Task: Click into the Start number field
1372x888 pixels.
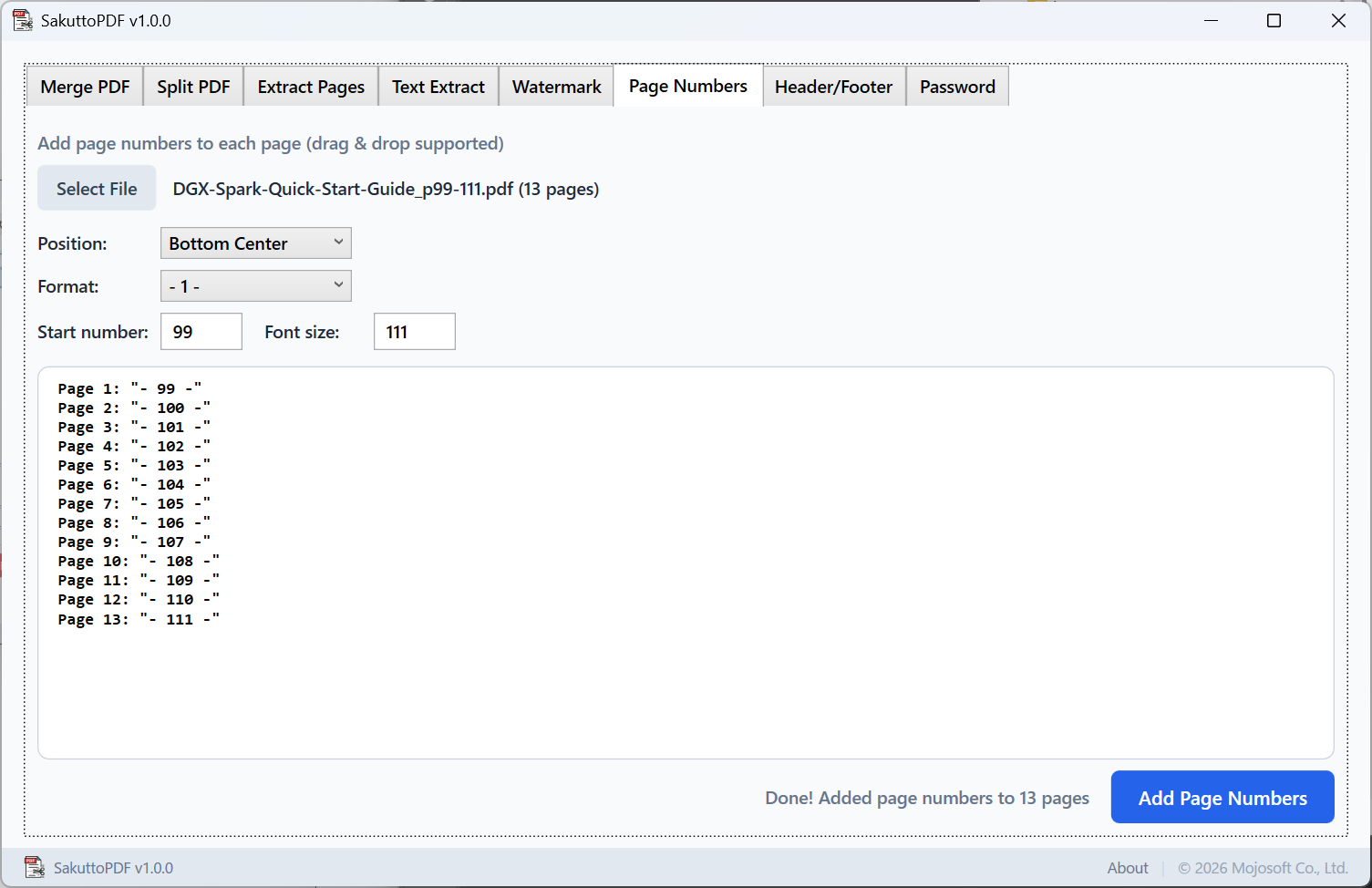Action: coord(201,332)
